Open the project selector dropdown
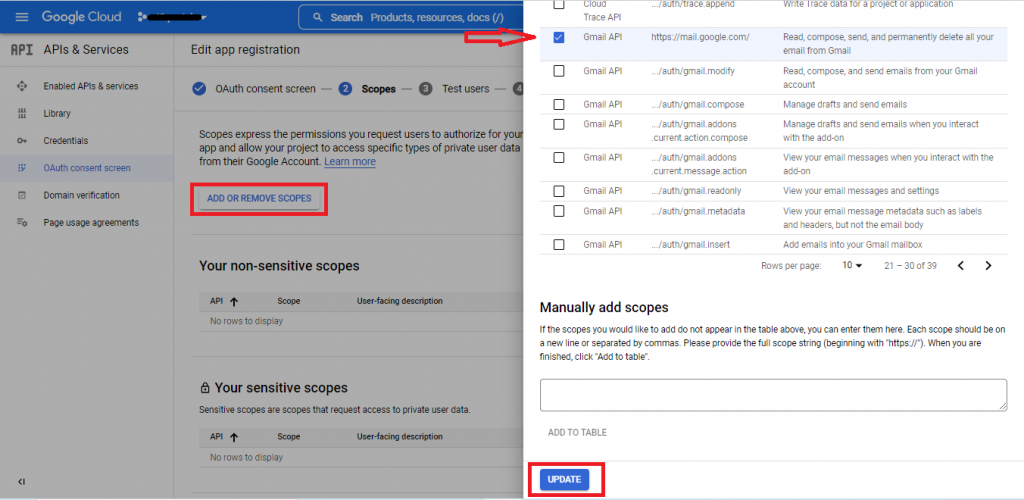 172,17
